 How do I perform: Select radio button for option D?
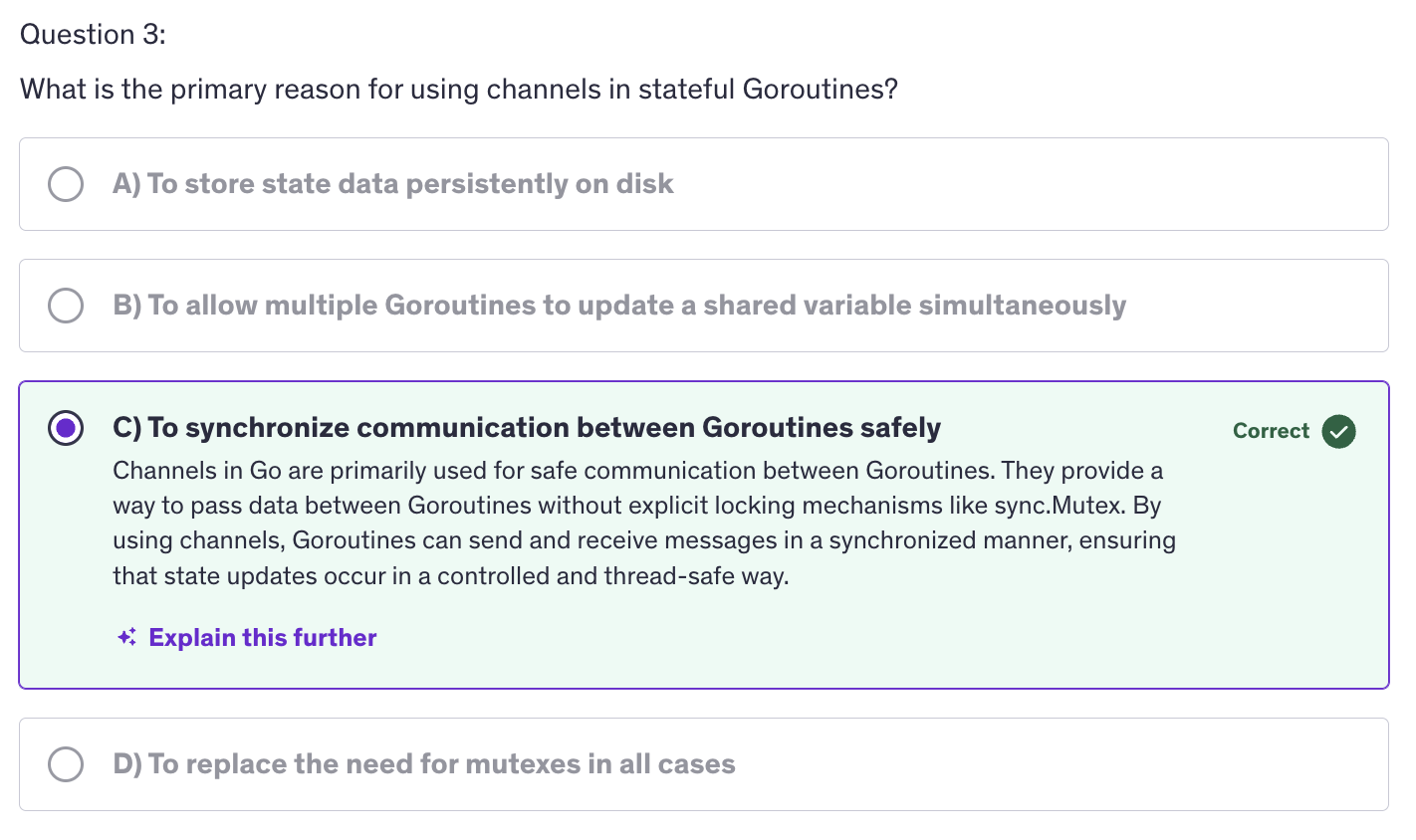coord(66,764)
